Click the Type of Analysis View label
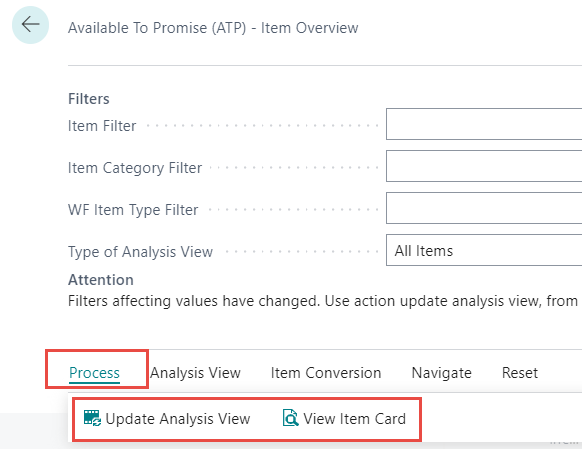 (140, 252)
